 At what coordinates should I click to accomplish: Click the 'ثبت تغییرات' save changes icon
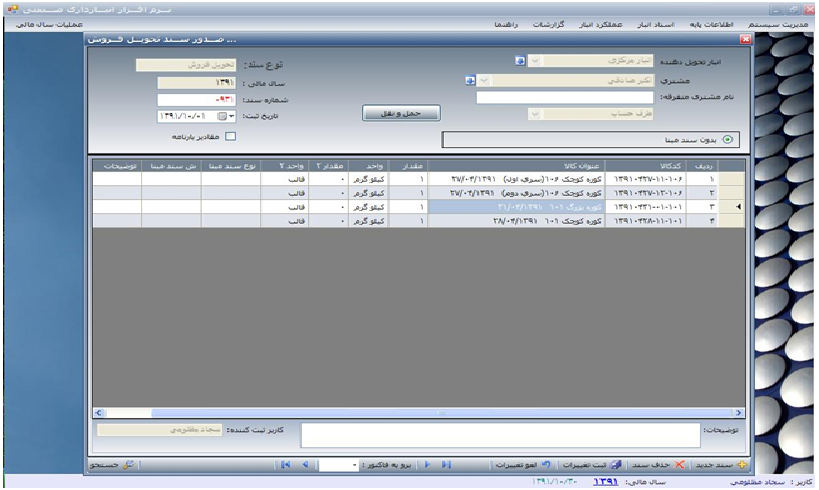click(615, 465)
